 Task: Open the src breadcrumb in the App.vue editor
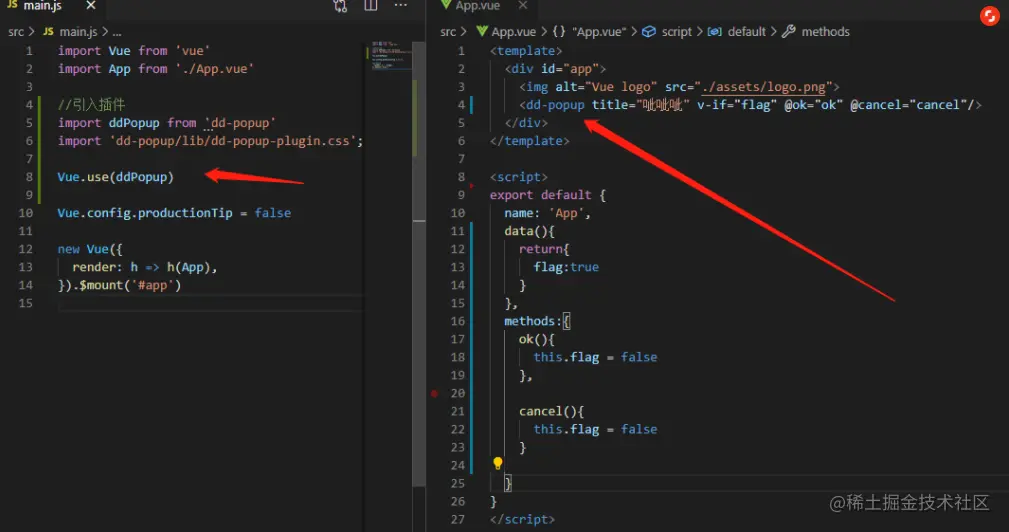448,32
